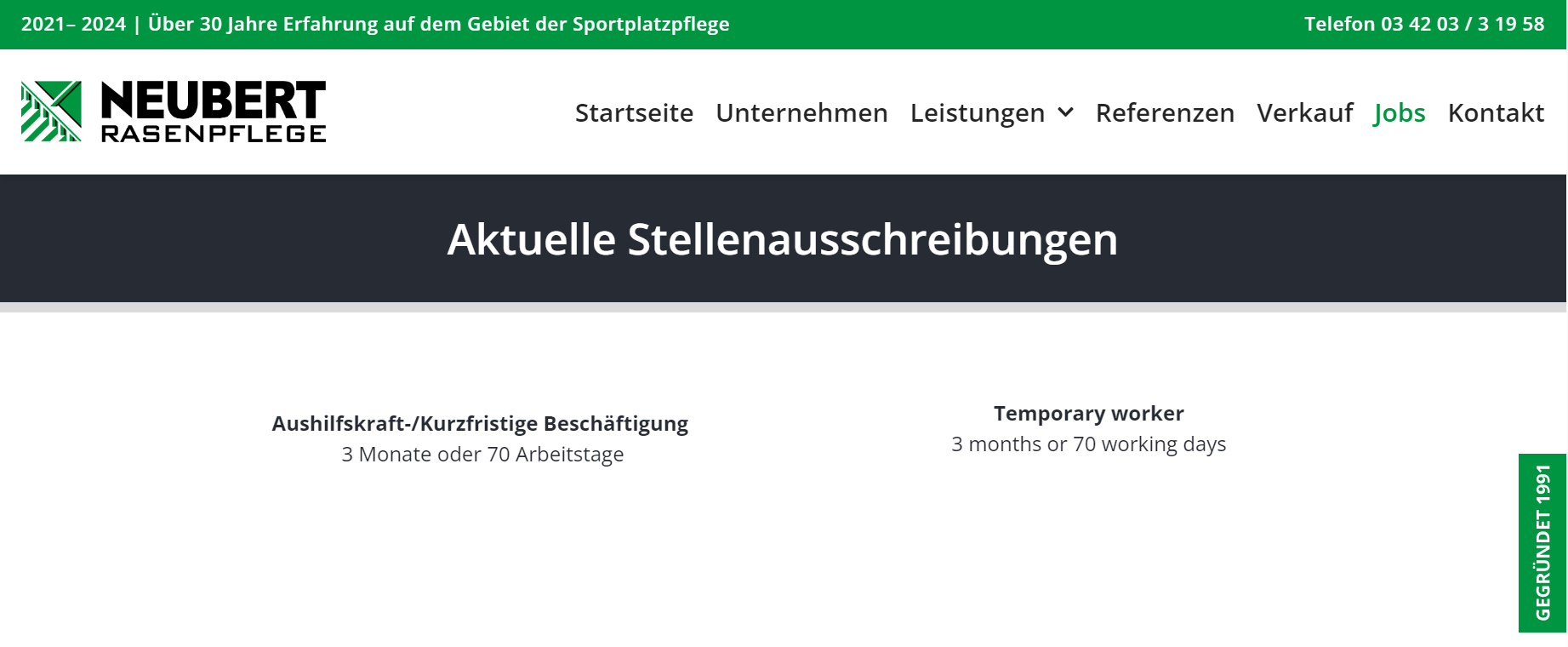Open the Verkauf page
The height and width of the screenshot is (647, 1568).
coord(1305,112)
